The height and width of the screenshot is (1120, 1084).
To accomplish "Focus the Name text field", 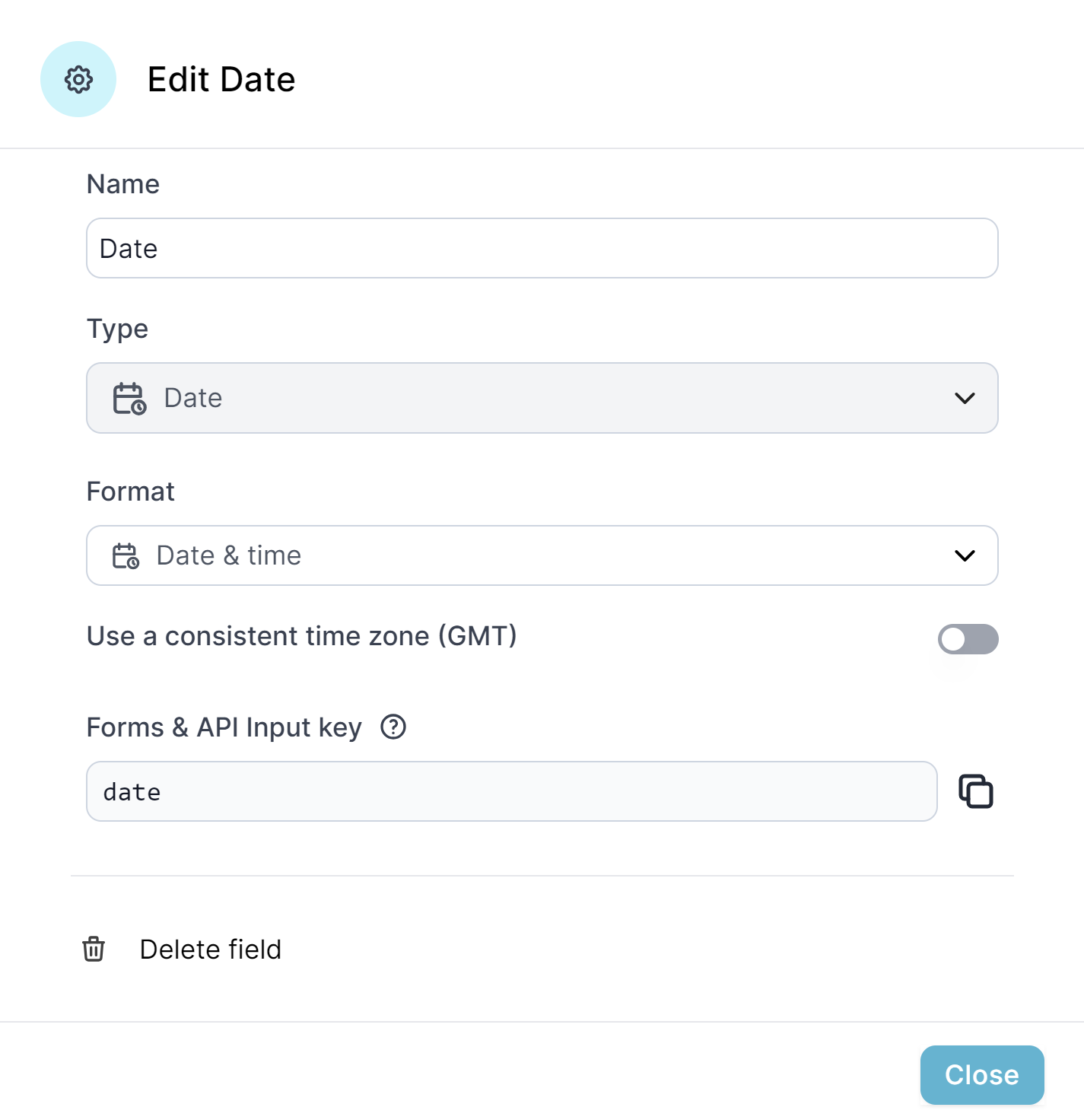I will click(542, 249).
